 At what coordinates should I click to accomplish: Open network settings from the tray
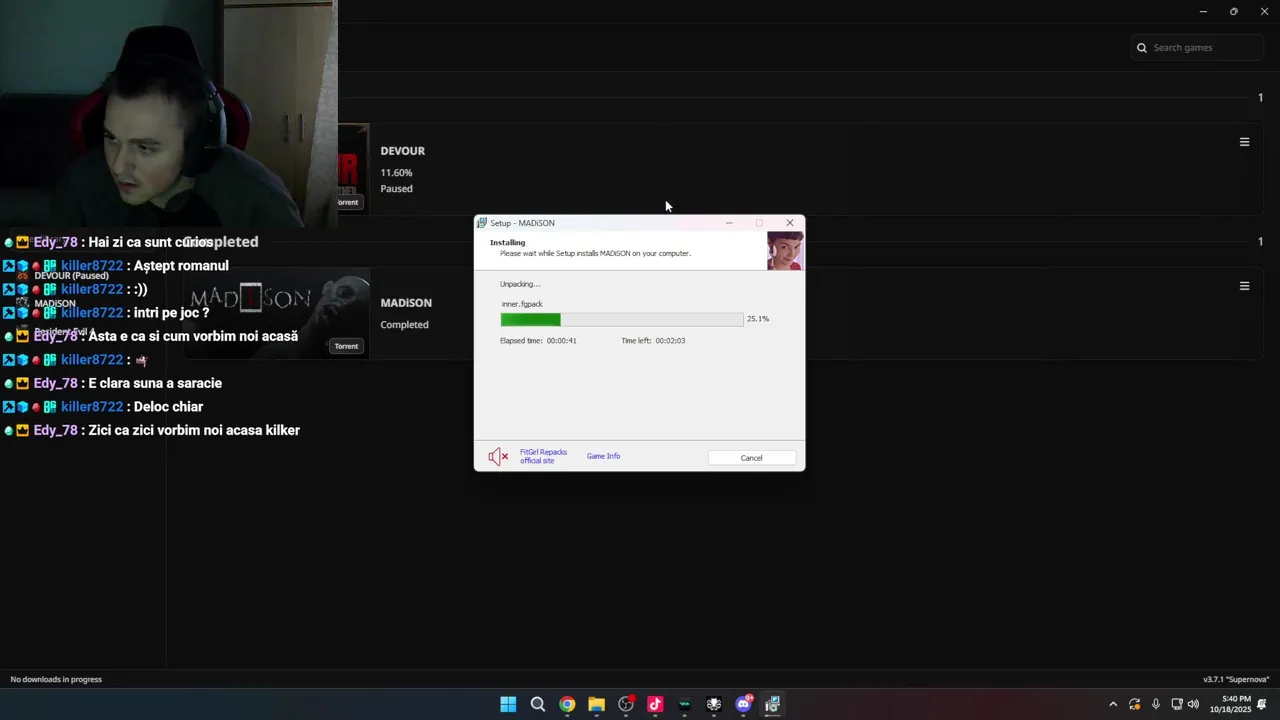(x=1177, y=704)
